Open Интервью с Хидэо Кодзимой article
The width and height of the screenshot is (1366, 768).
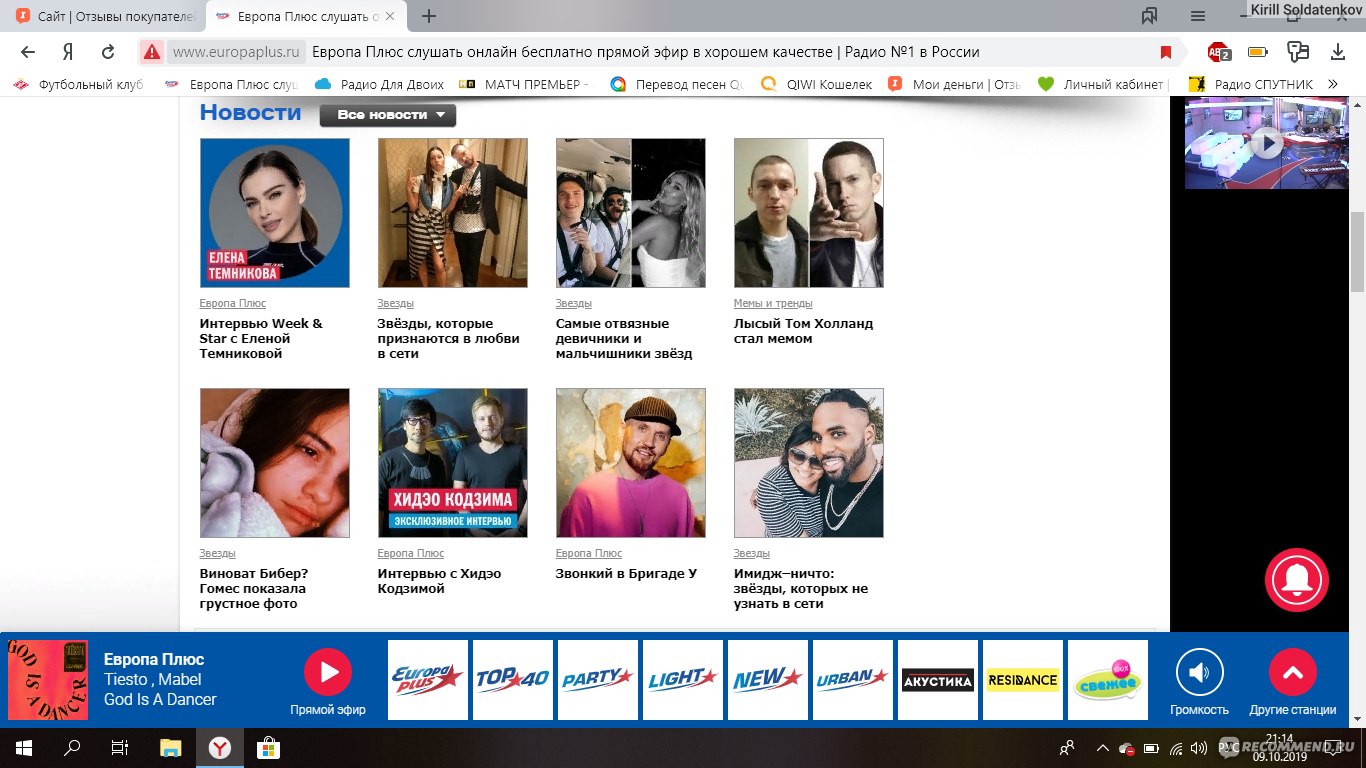(439, 581)
